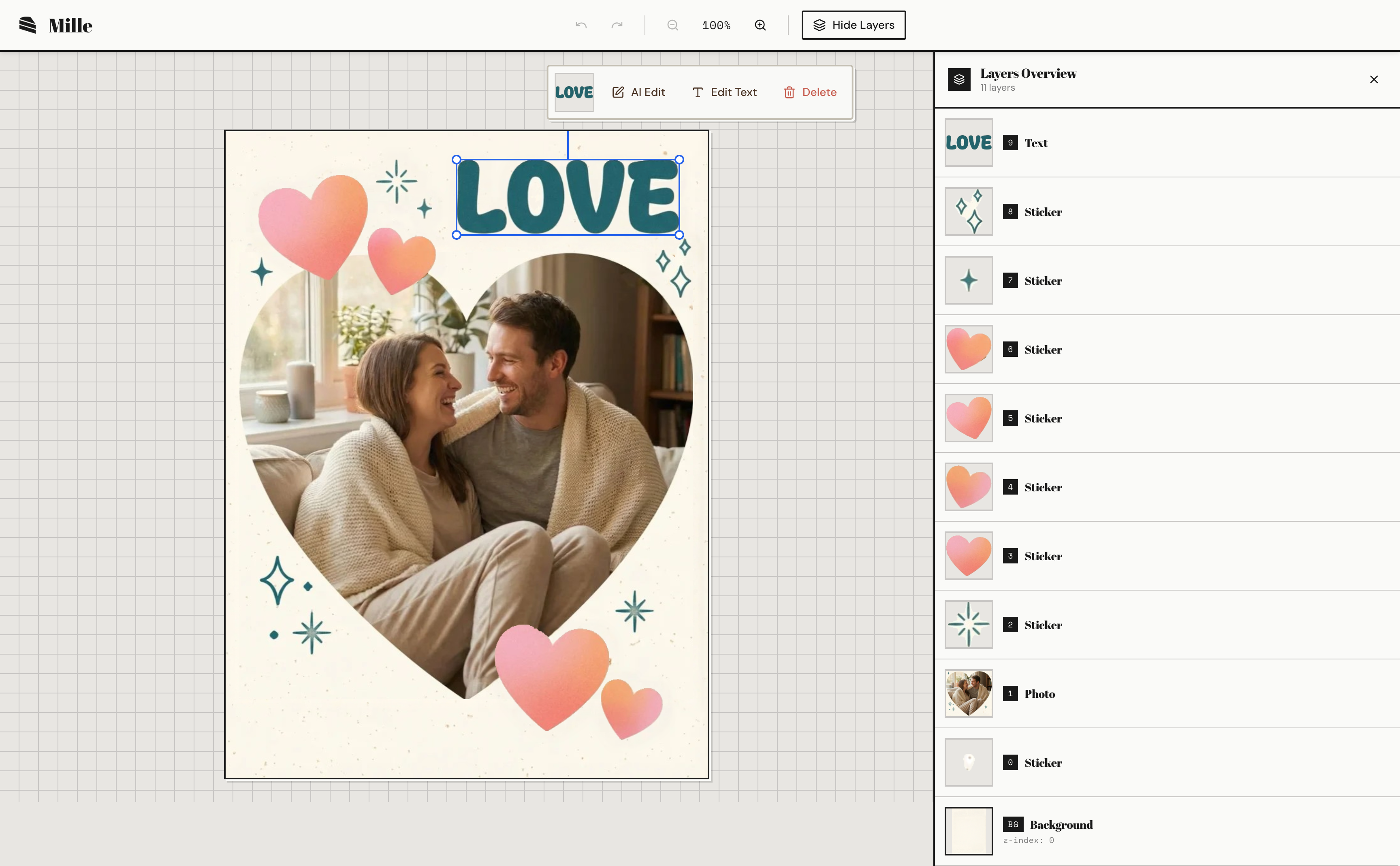Viewport: 1400px width, 866px height.
Task: Click the undo arrow icon
Action: (581, 25)
